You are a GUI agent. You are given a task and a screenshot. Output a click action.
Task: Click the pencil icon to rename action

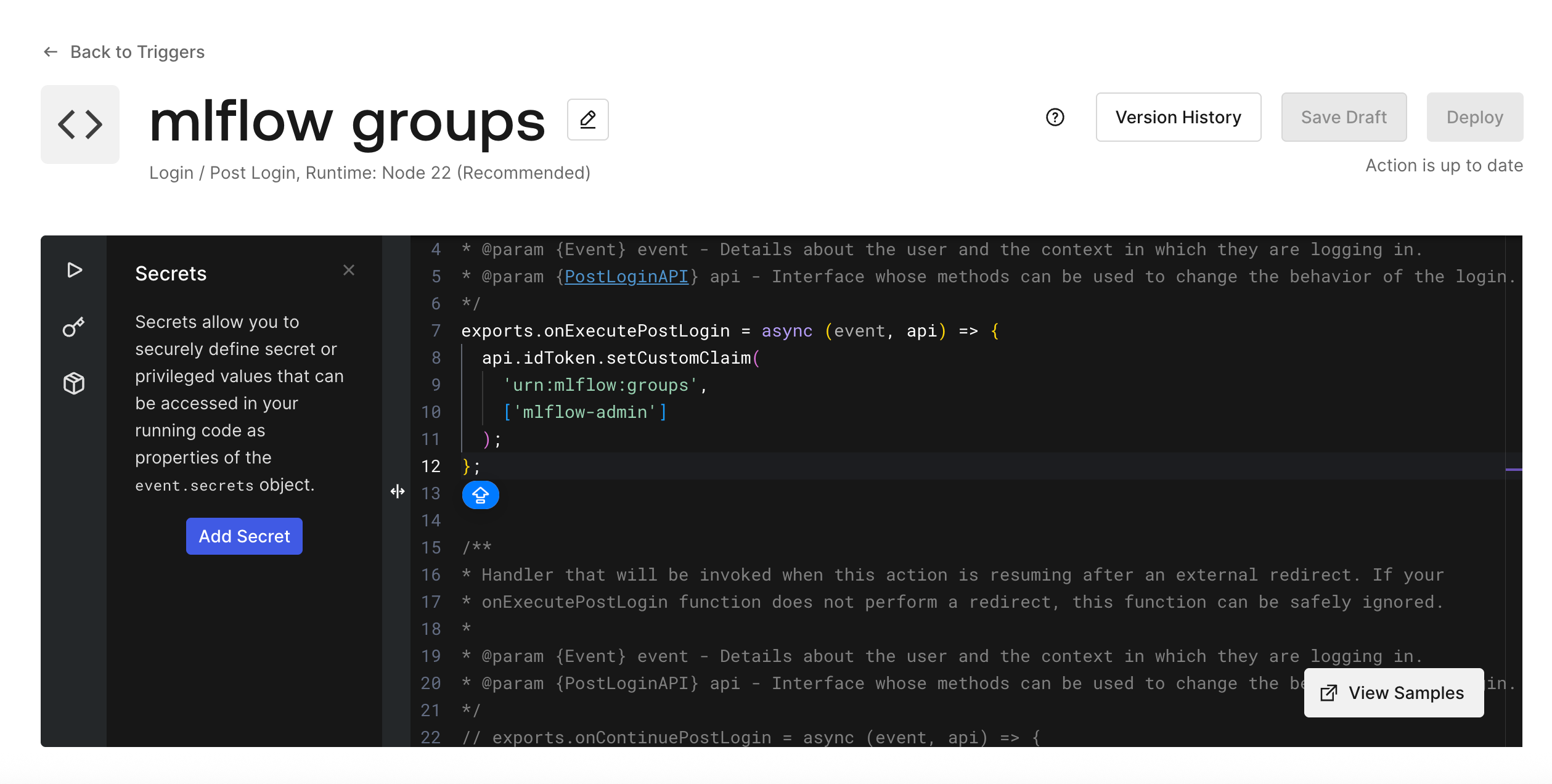click(587, 119)
